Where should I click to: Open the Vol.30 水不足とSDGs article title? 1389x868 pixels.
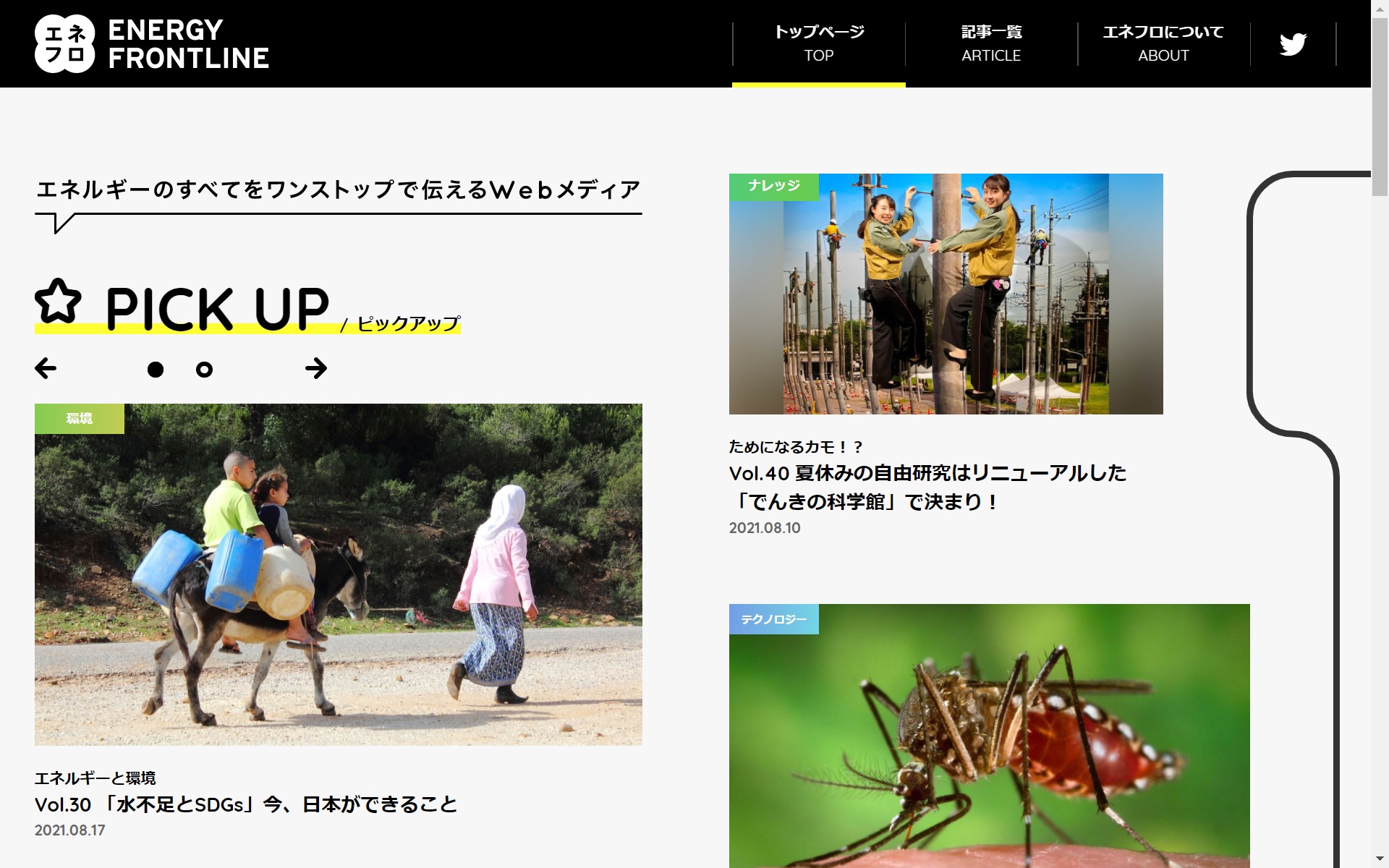click(246, 804)
